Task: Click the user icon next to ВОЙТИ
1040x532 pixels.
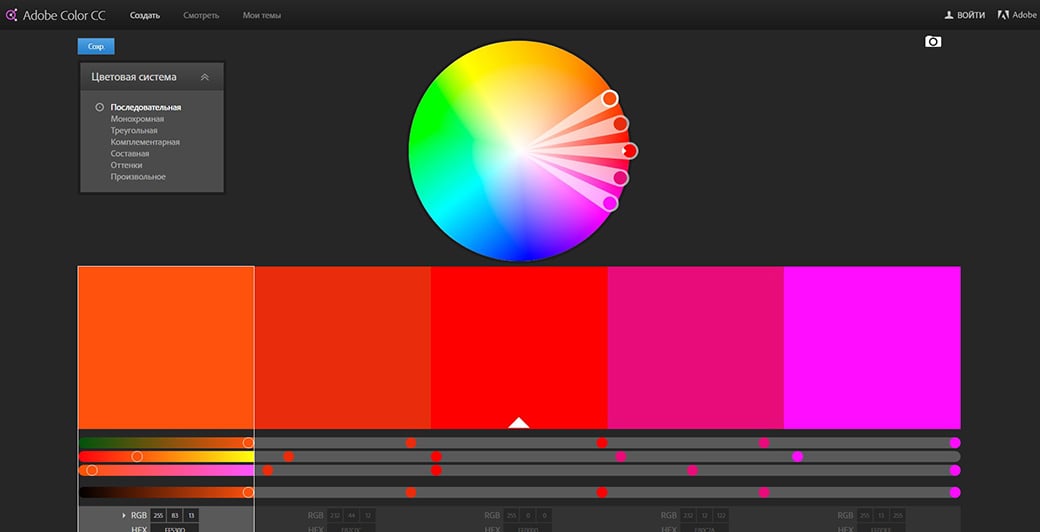Action: click(949, 15)
